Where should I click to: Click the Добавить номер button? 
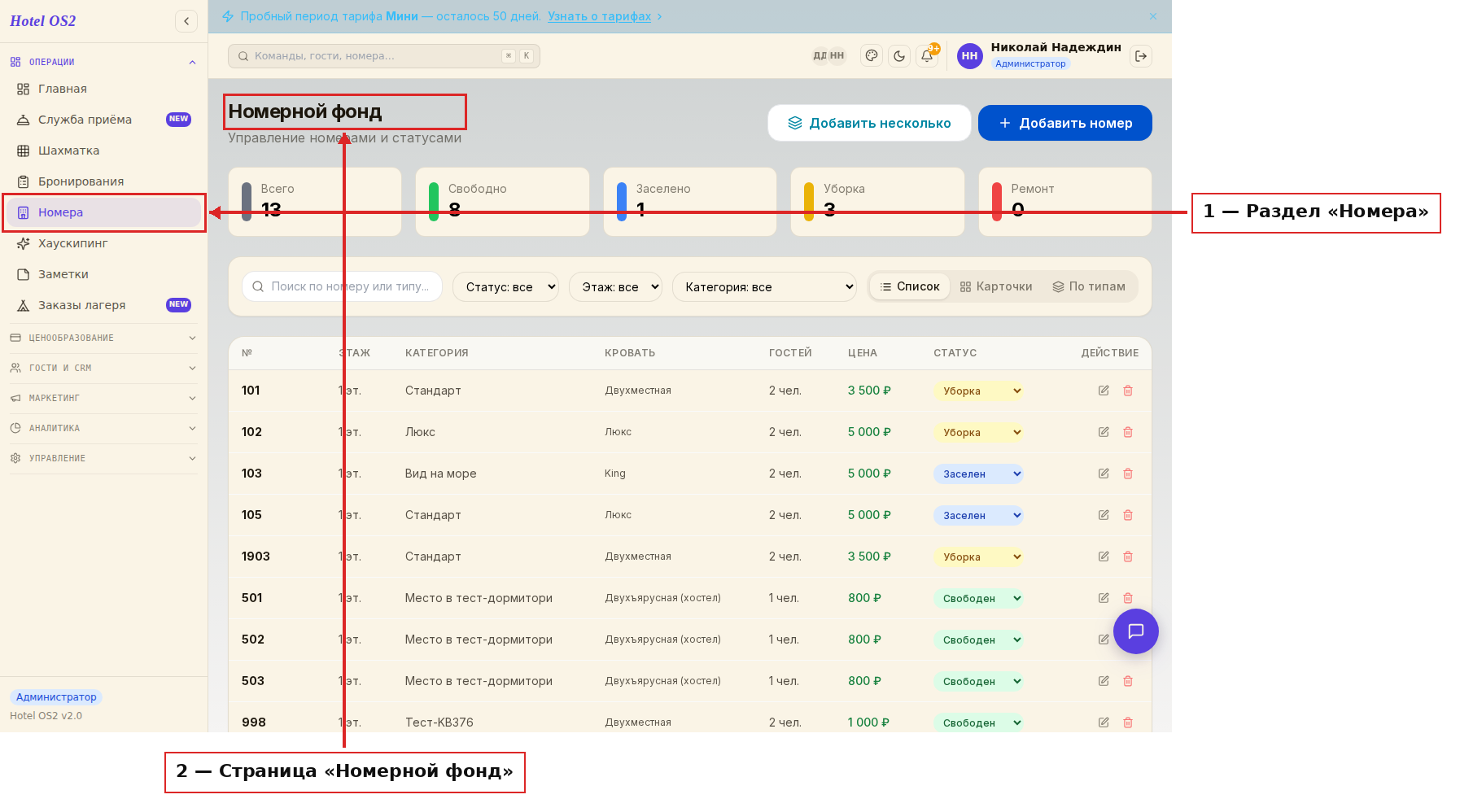coord(1065,123)
